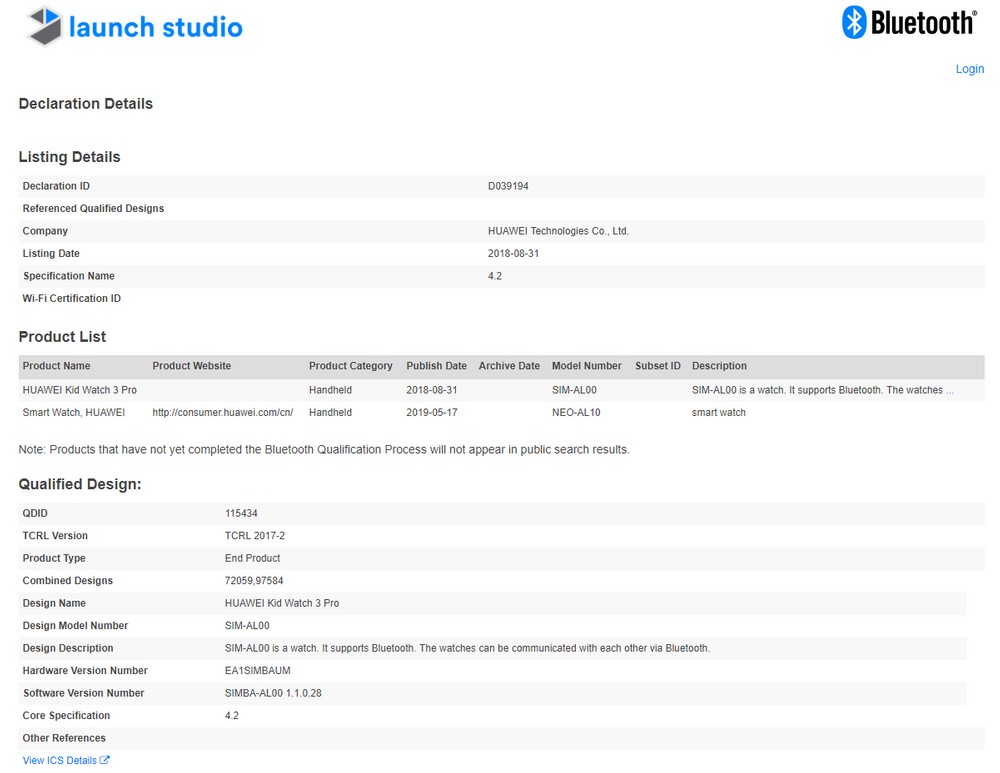This screenshot has height=773, width=1000.
Task: Click the publish date 2019-05-17
Action: 432,413
